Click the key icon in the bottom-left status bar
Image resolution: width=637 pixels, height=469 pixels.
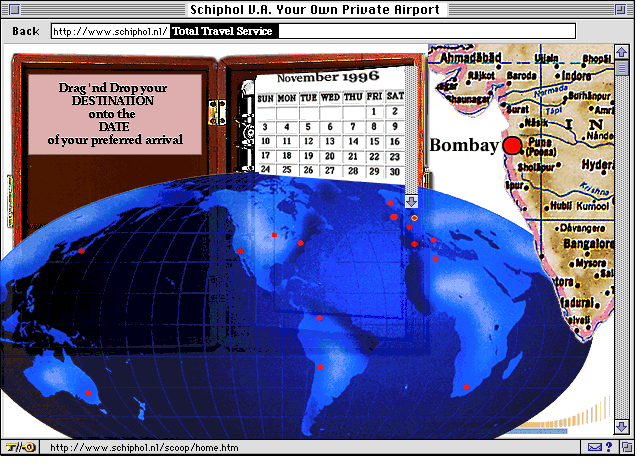(21, 447)
